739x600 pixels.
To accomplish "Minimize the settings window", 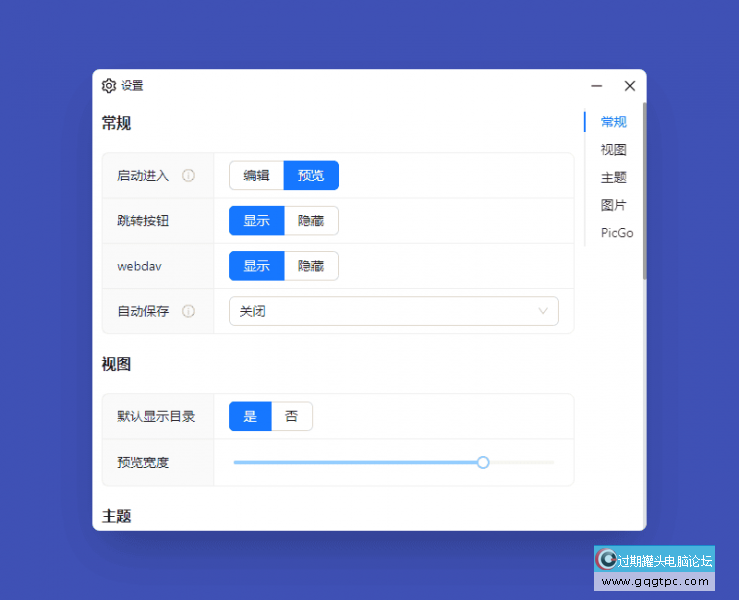I will [596, 86].
